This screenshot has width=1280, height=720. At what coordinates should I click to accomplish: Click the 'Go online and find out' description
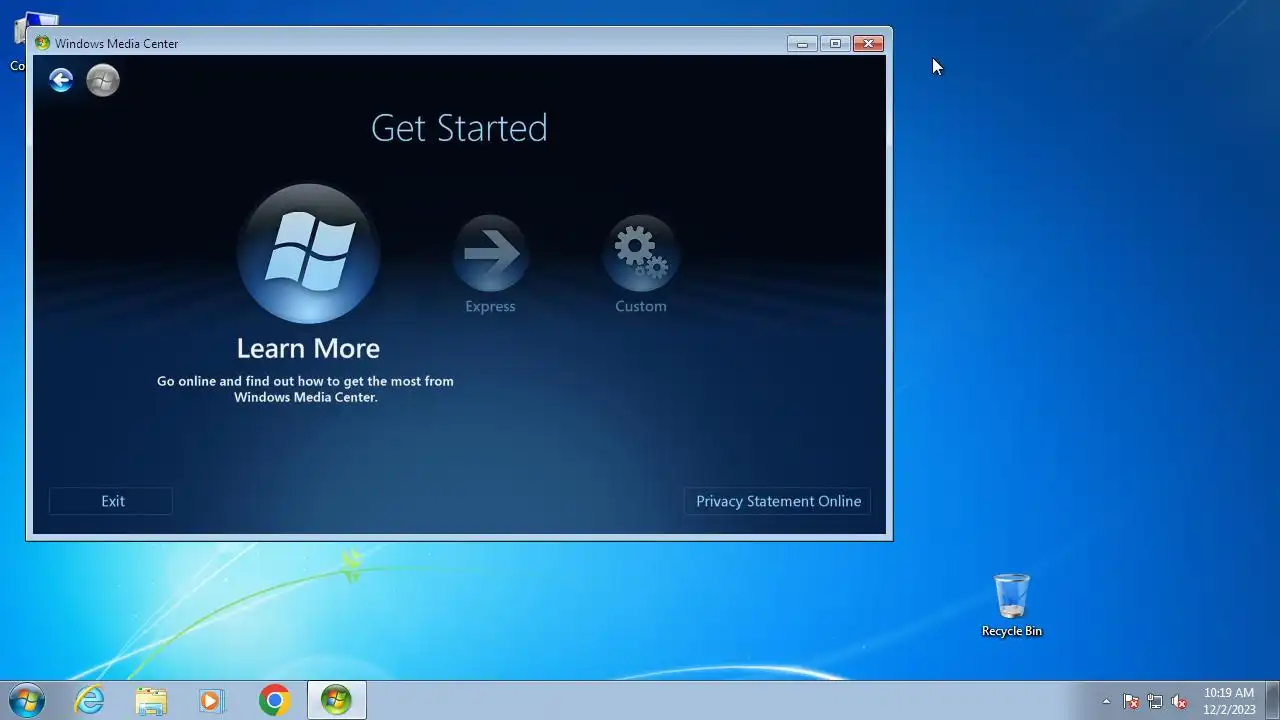tap(305, 389)
